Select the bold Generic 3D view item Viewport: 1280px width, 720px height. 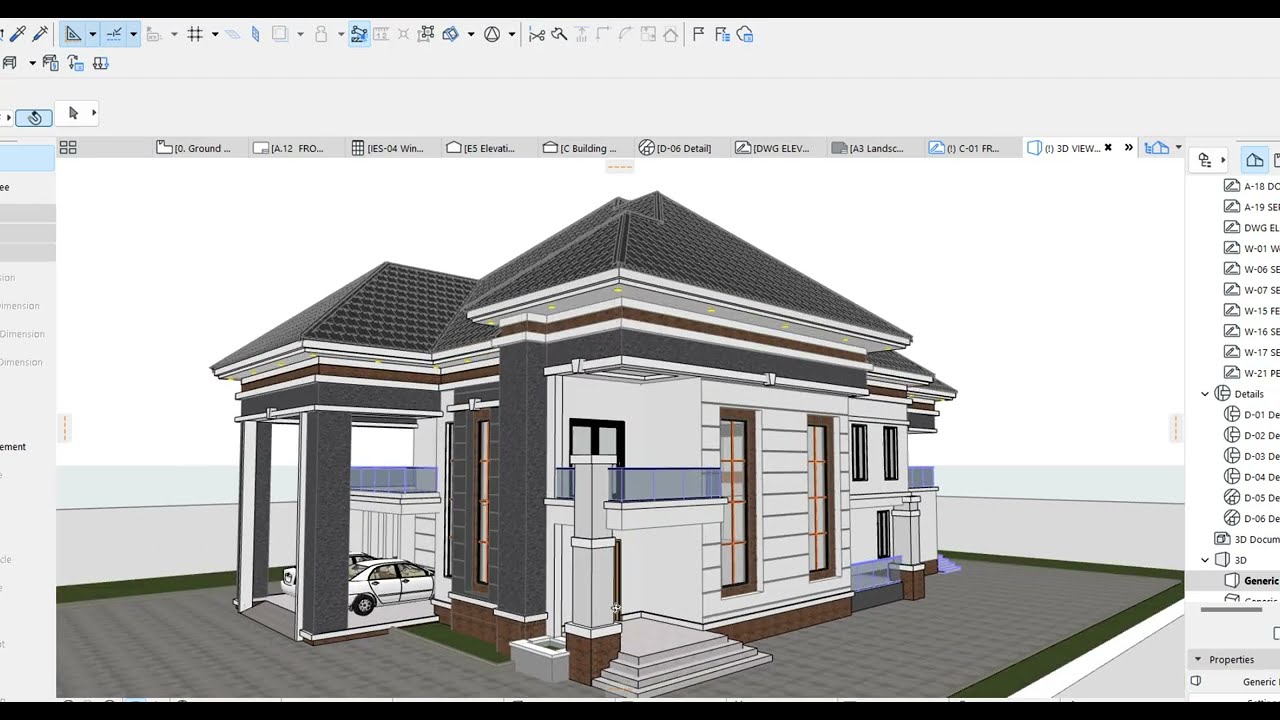(x=1252, y=581)
